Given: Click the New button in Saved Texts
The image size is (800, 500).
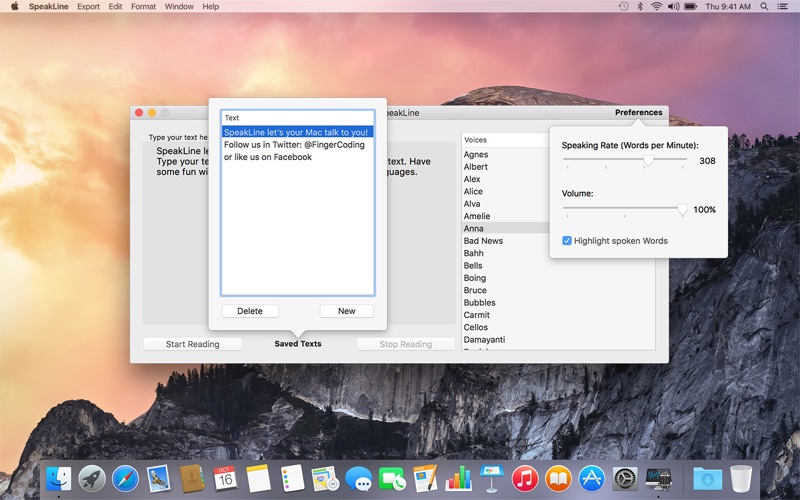Looking at the screenshot, I should tap(346, 311).
